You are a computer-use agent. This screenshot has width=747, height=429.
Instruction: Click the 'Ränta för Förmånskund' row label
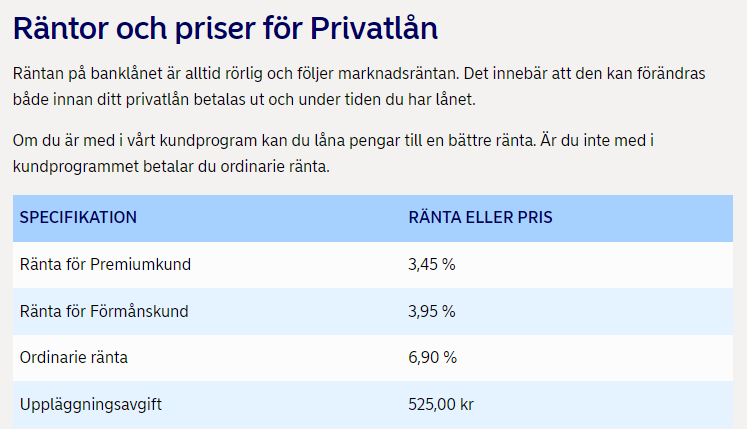(104, 311)
